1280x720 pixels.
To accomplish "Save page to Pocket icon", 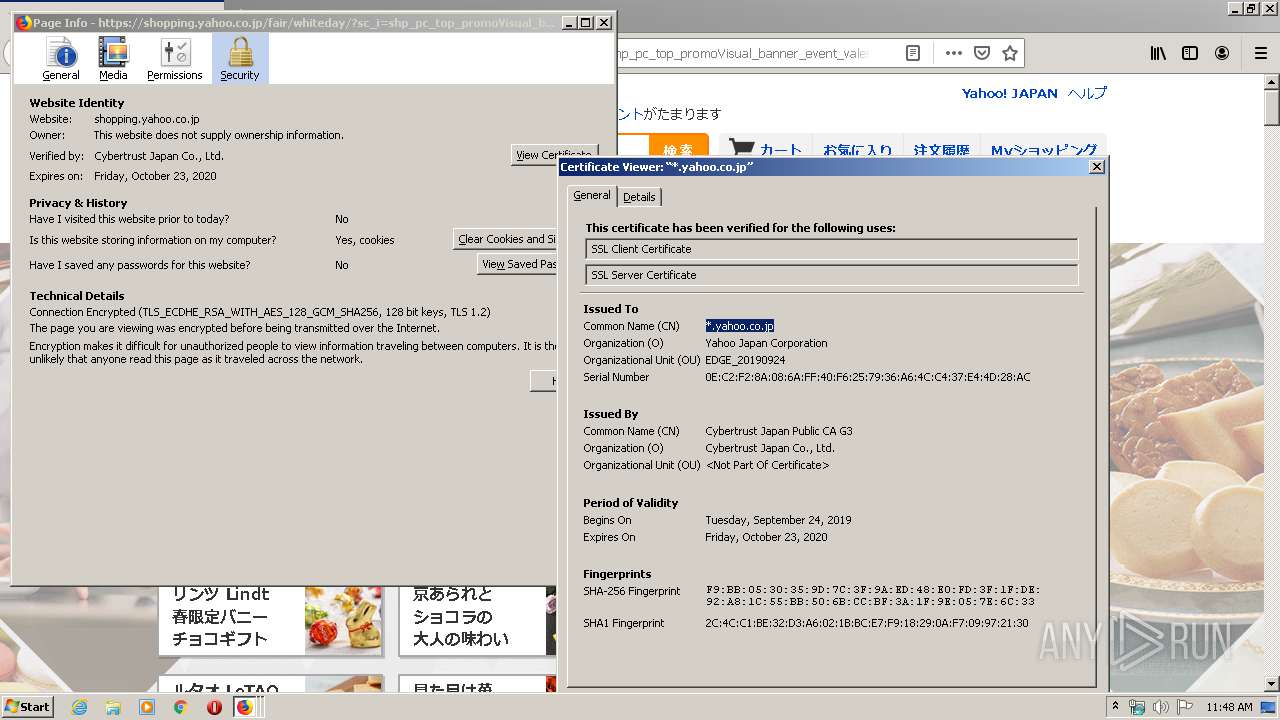I will click(982, 53).
